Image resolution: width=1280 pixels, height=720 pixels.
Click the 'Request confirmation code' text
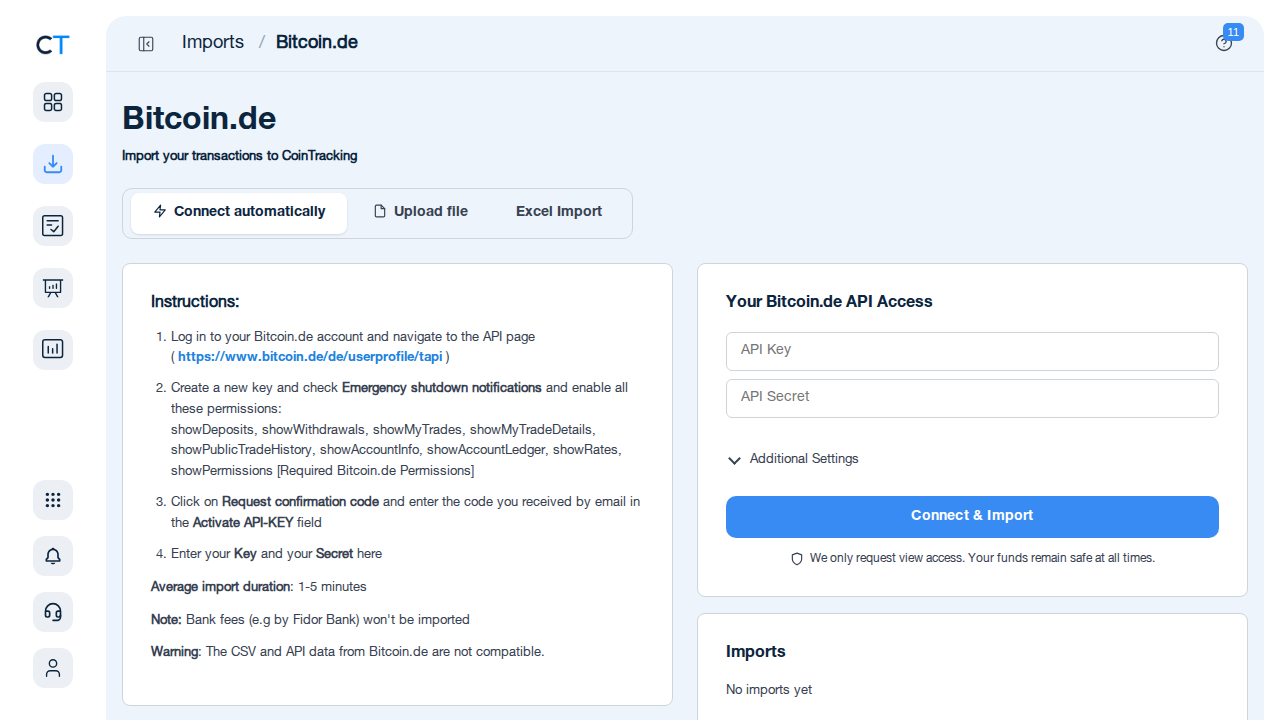pos(300,502)
